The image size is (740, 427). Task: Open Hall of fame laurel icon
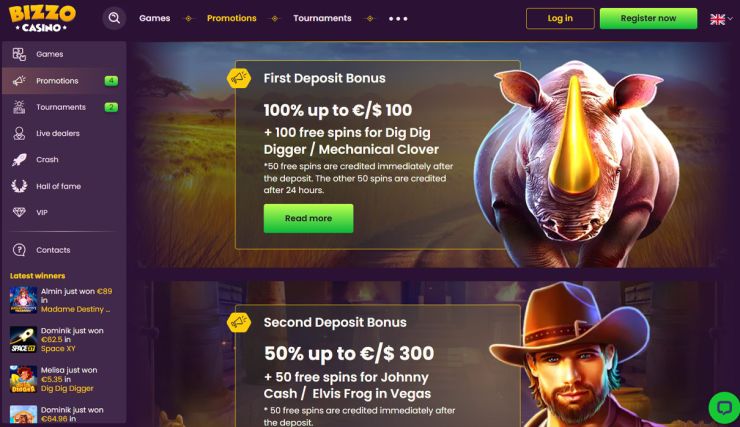(x=19, y=186)
